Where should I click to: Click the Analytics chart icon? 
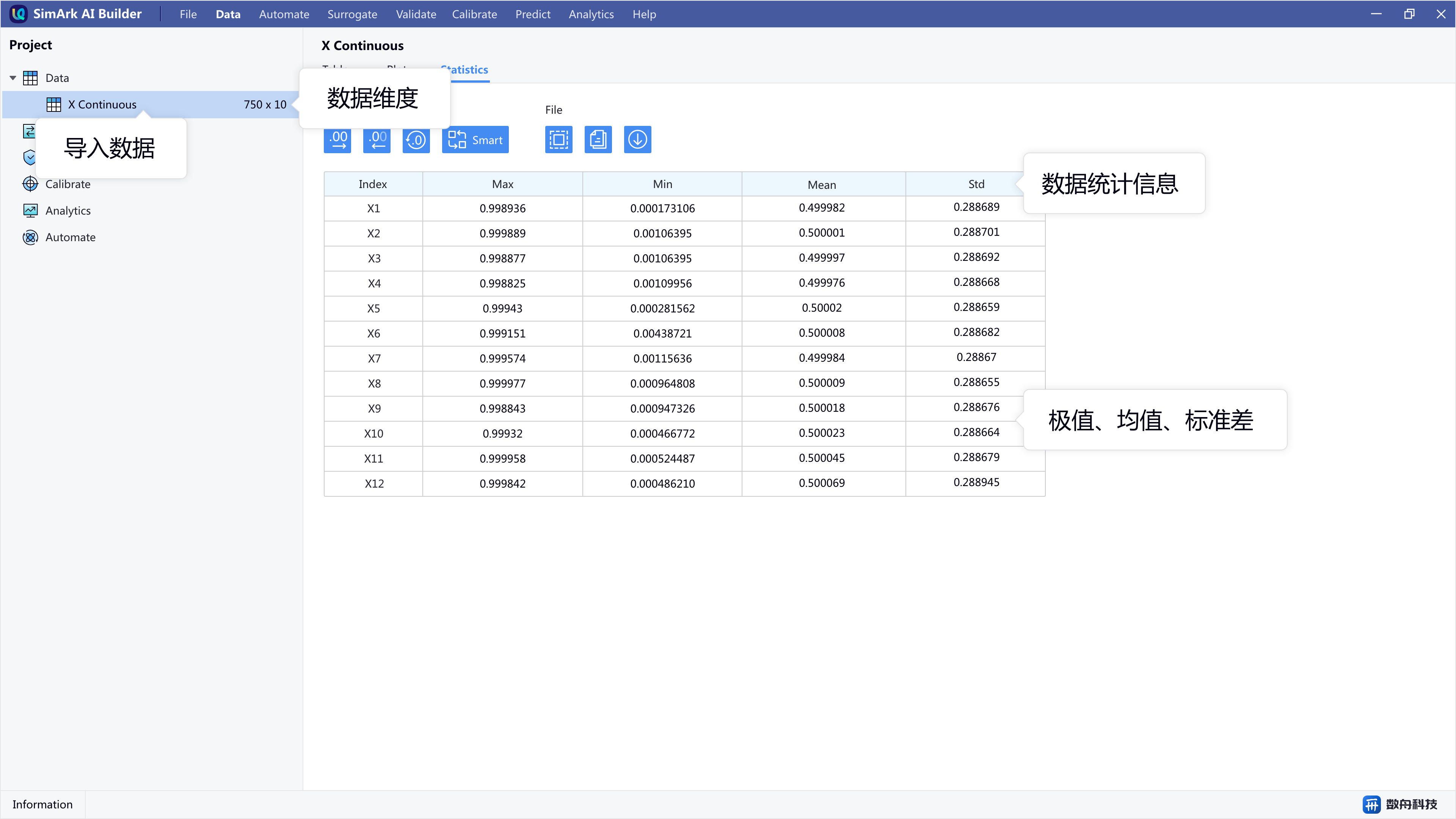(30, 211)
